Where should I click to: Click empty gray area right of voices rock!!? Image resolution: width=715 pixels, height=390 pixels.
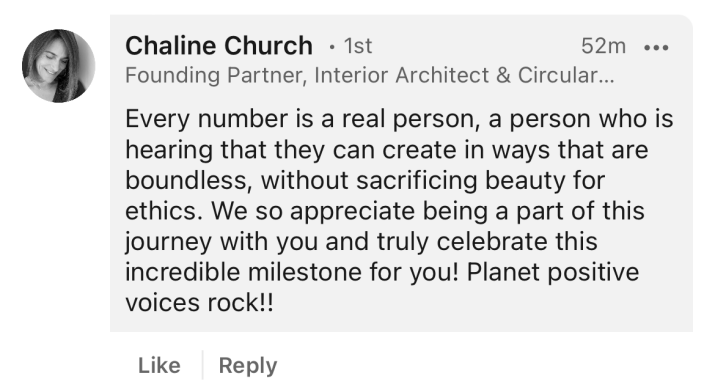pyautogui.click(x=483, y=303)
